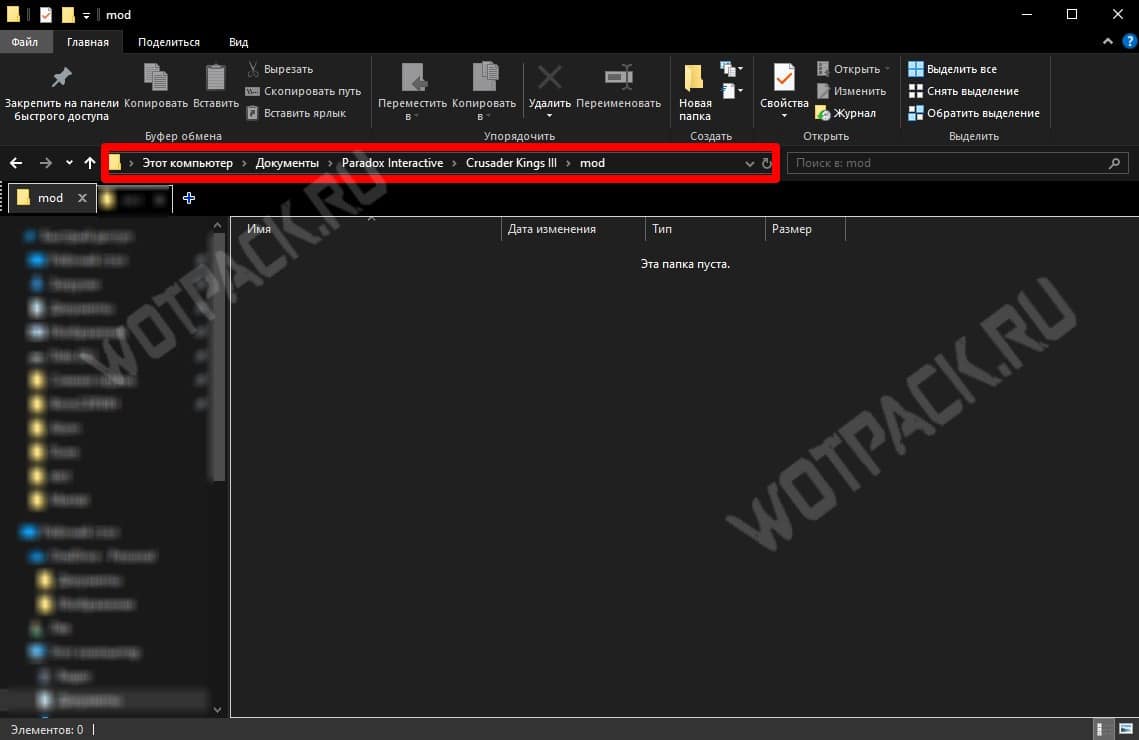Collapse the ribbon with the chevron
This screenshot has width=1139, height=740.
1107,41
